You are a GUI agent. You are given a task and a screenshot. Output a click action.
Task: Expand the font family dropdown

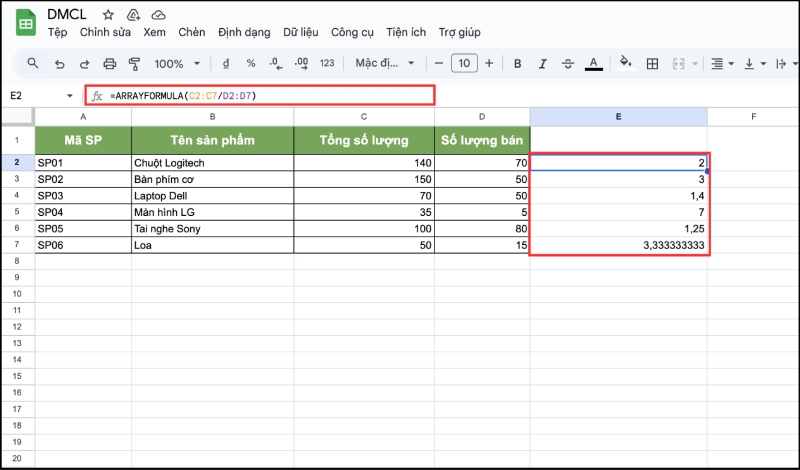point(385,64)
